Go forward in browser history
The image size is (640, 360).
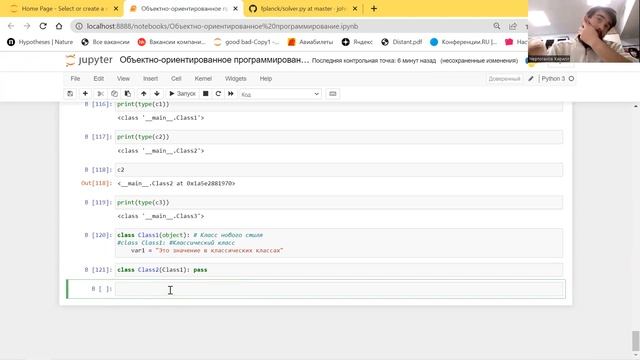(27, 26)
